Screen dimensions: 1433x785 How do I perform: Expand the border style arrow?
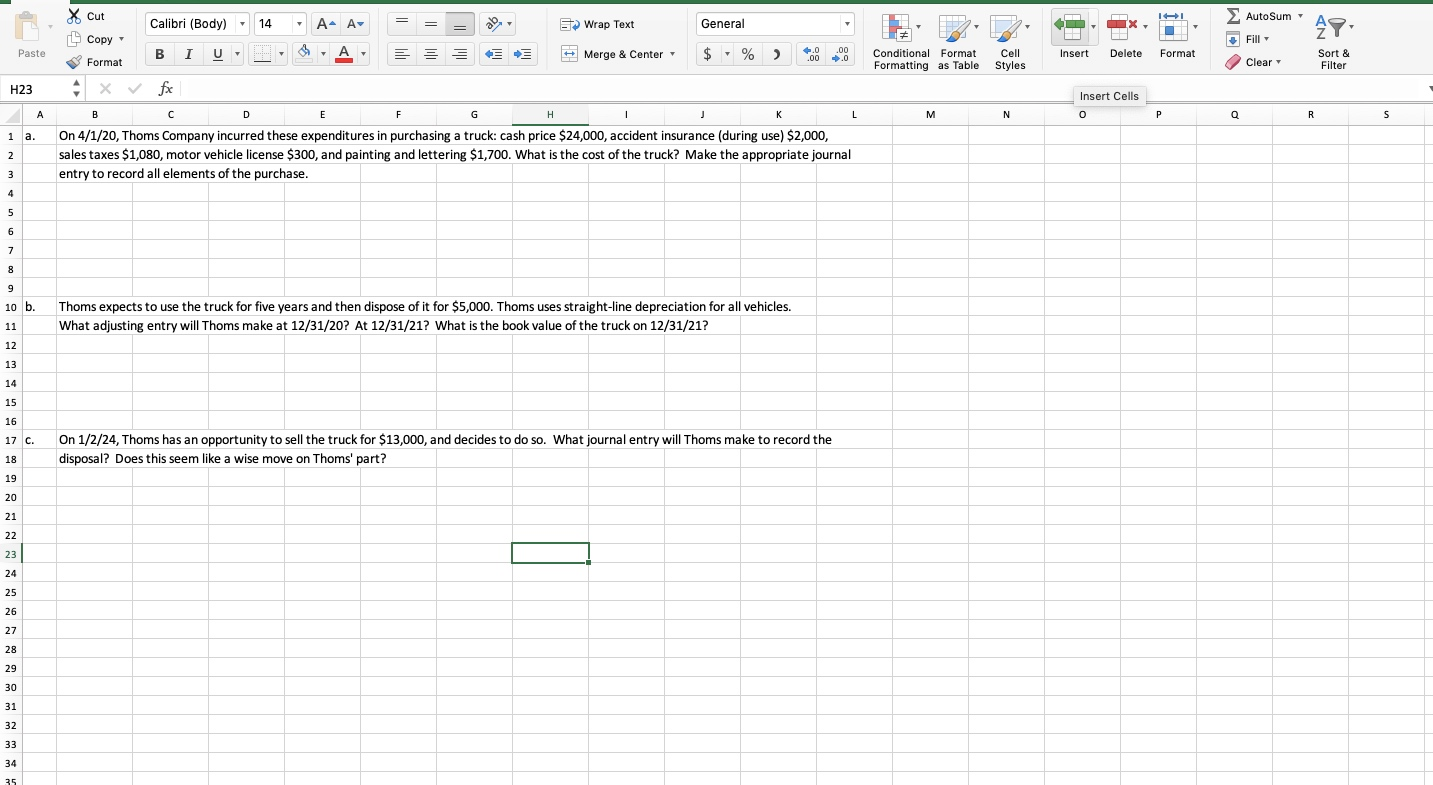pyautogui.click(x=281, y=54)
